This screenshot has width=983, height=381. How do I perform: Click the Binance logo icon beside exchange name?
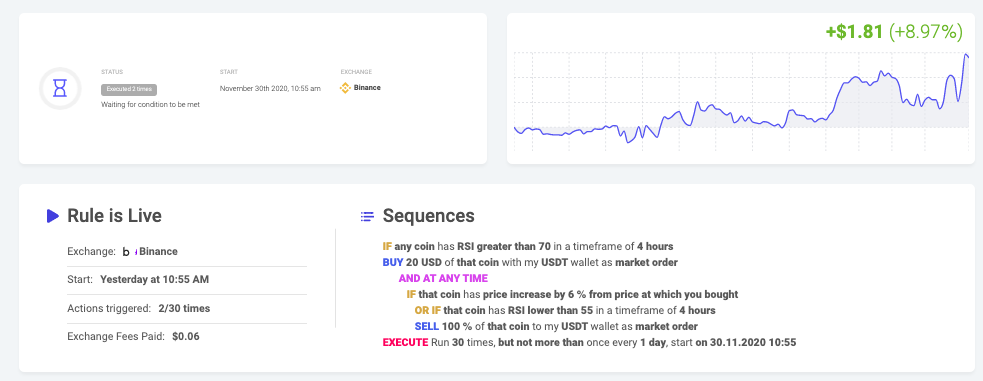(x=345, y=88)
